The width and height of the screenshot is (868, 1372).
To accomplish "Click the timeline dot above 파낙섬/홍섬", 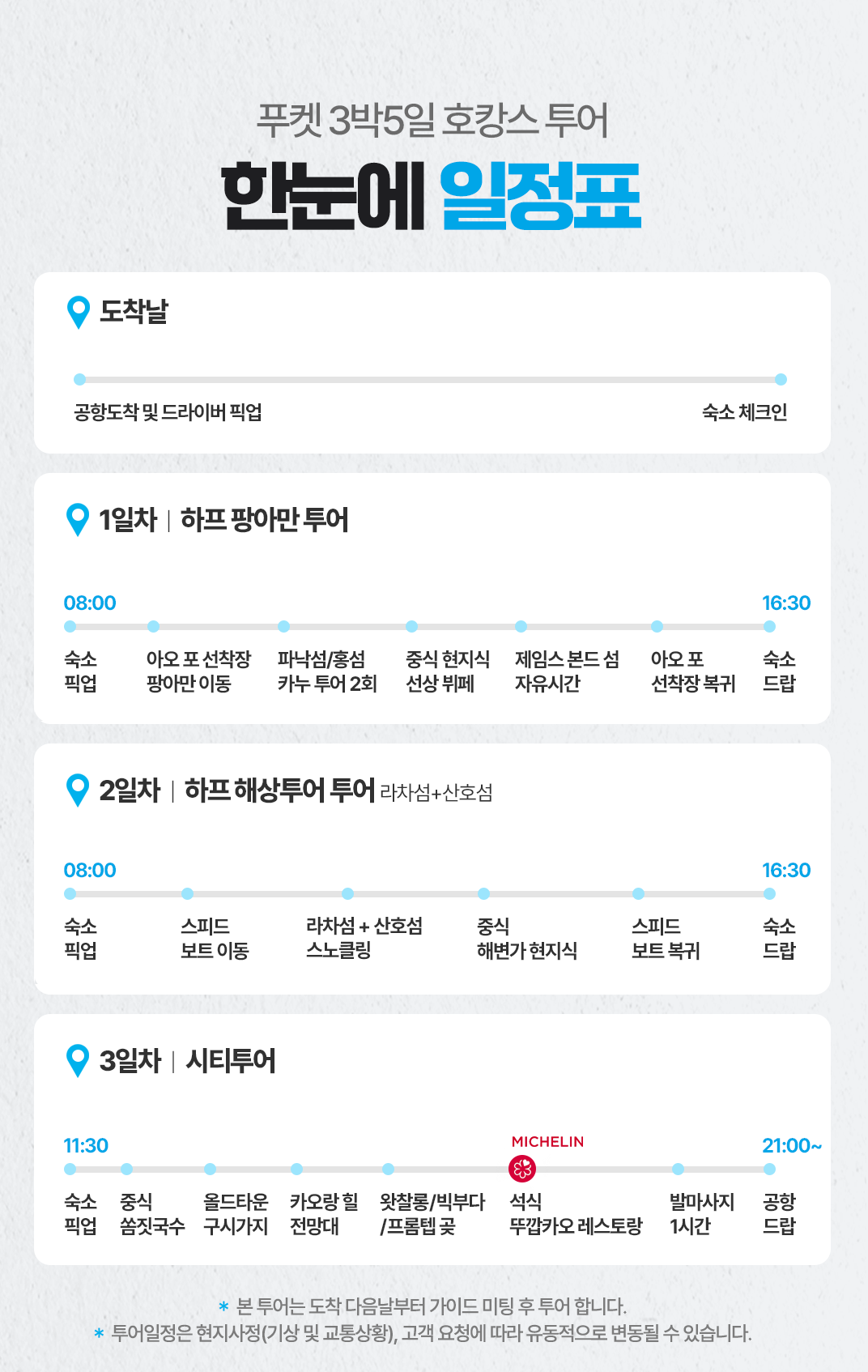I will (283, 626).
